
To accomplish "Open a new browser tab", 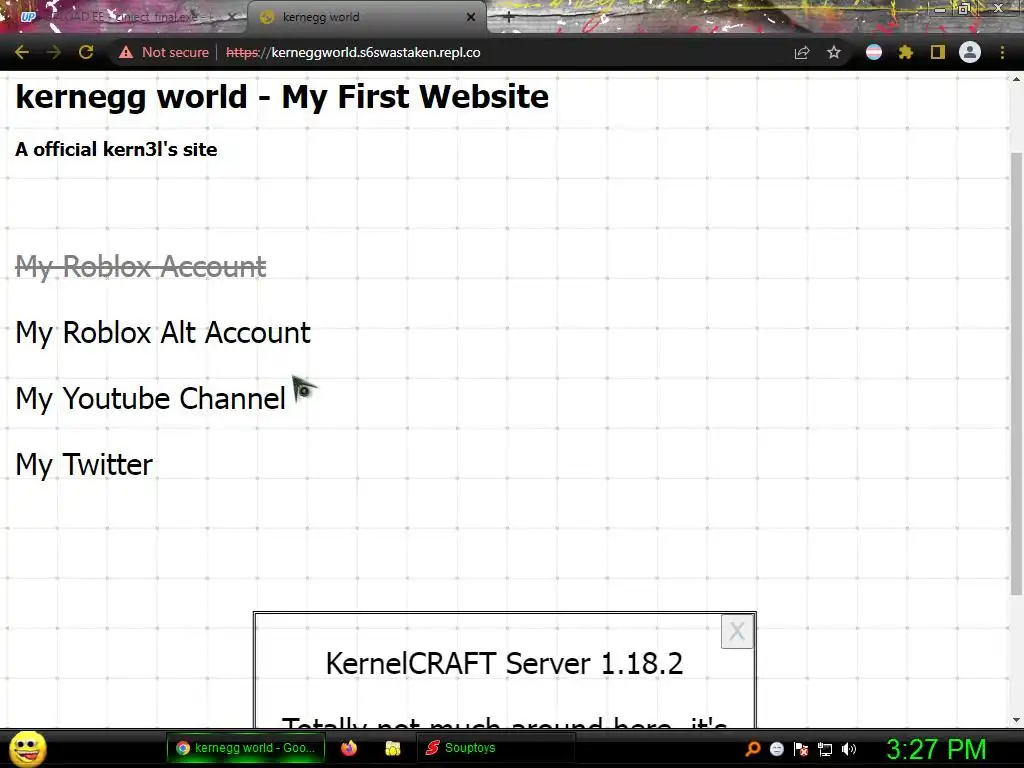I will click(509, 18).
